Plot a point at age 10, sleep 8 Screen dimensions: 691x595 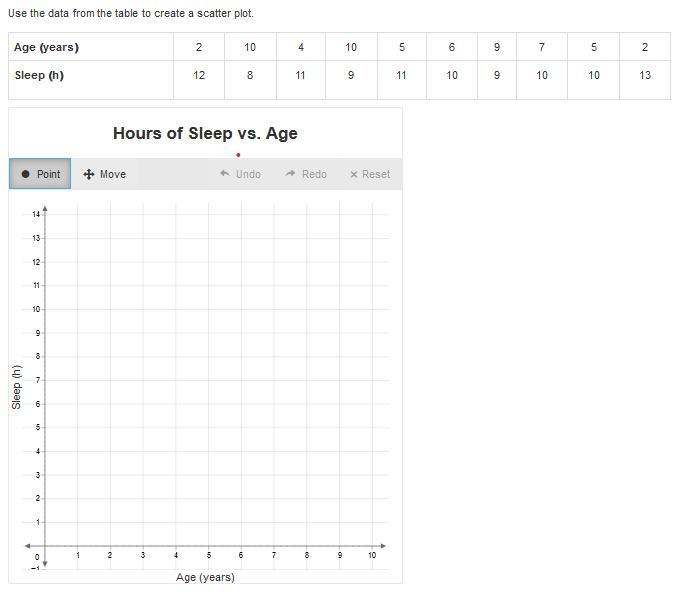coord(372,357)
